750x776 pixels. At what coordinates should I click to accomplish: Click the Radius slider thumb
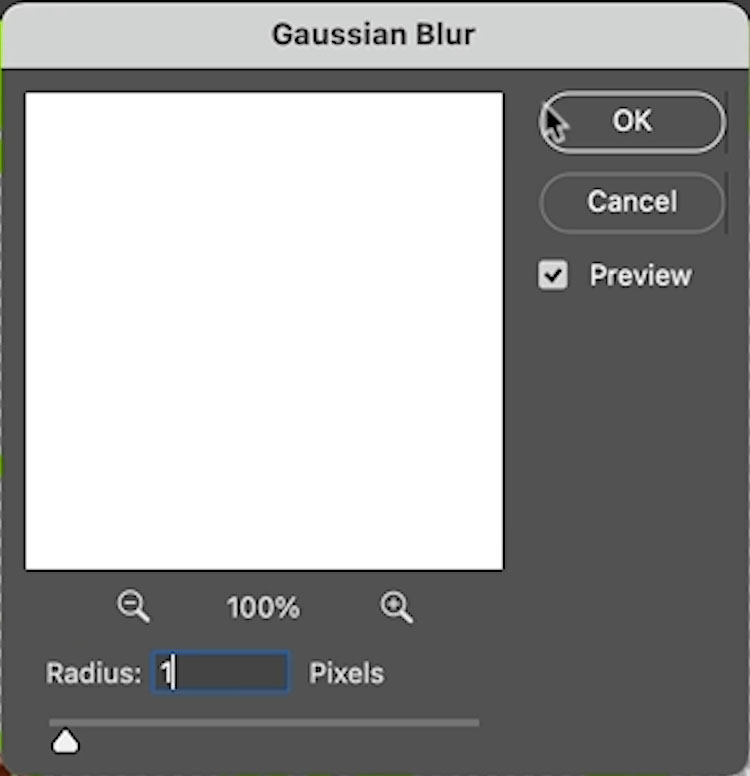(x=65, y=741)
